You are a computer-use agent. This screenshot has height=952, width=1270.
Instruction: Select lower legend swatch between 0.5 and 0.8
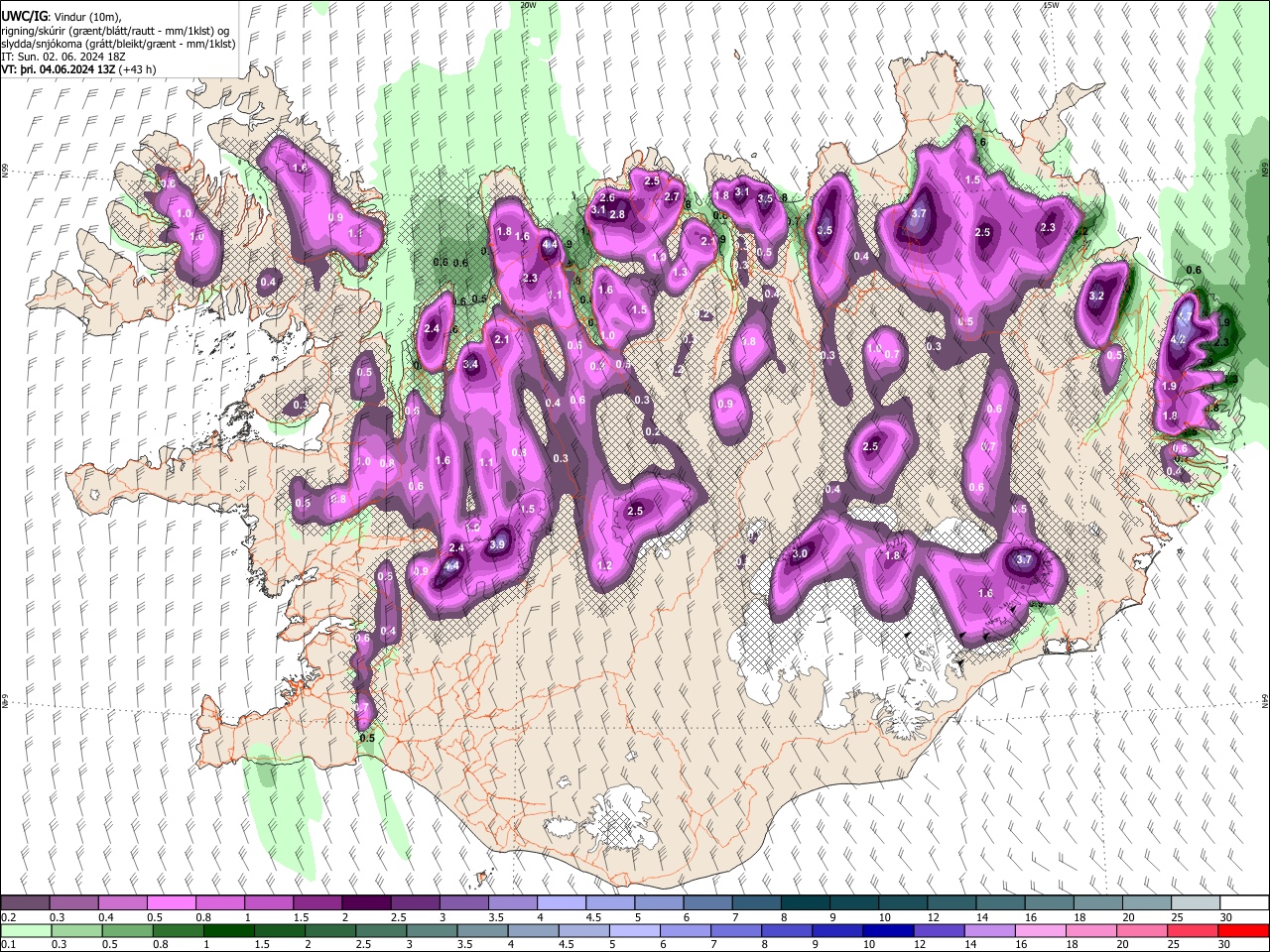click(129, 930)
